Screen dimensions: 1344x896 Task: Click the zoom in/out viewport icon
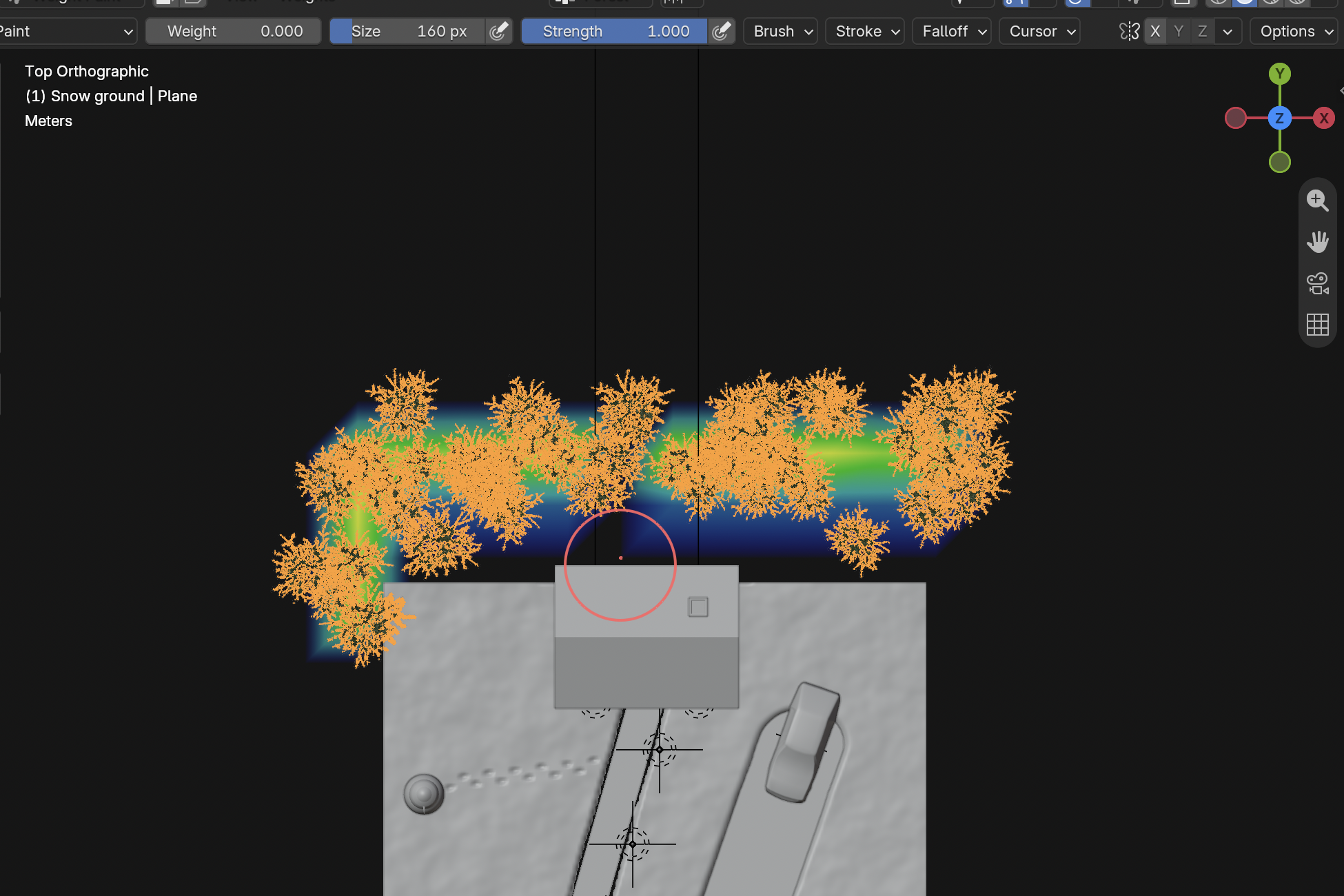click(1317, 201)
